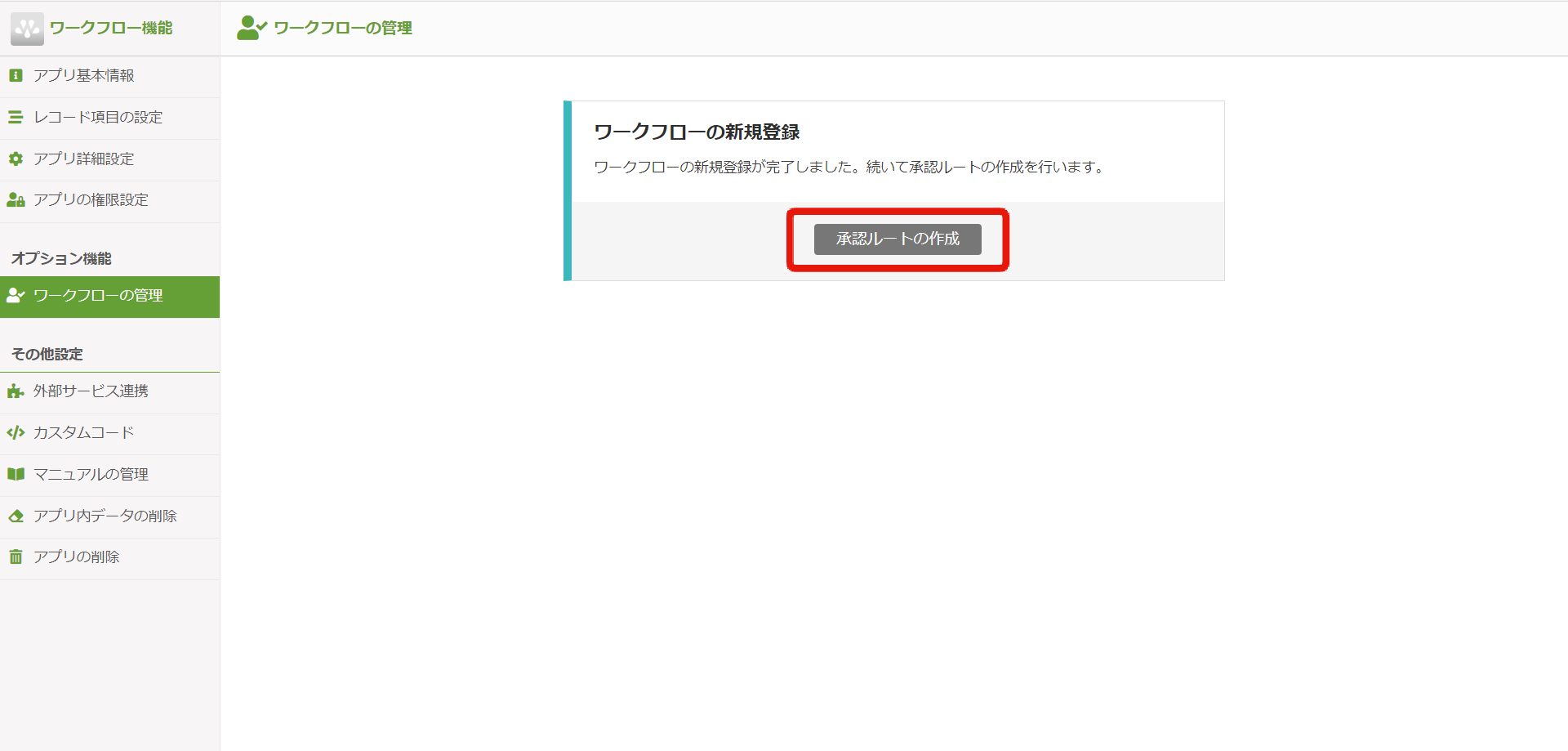Click the 承認ルートの作成 button
Screen dimensions: 1568x751
click(898, 239)
